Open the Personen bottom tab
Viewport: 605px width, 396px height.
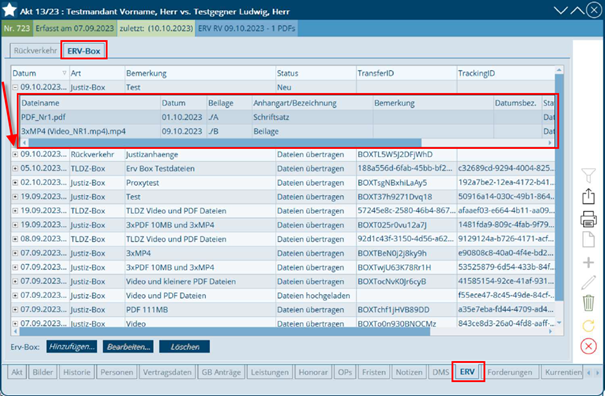pyautogui.click(x=117, y=372)
